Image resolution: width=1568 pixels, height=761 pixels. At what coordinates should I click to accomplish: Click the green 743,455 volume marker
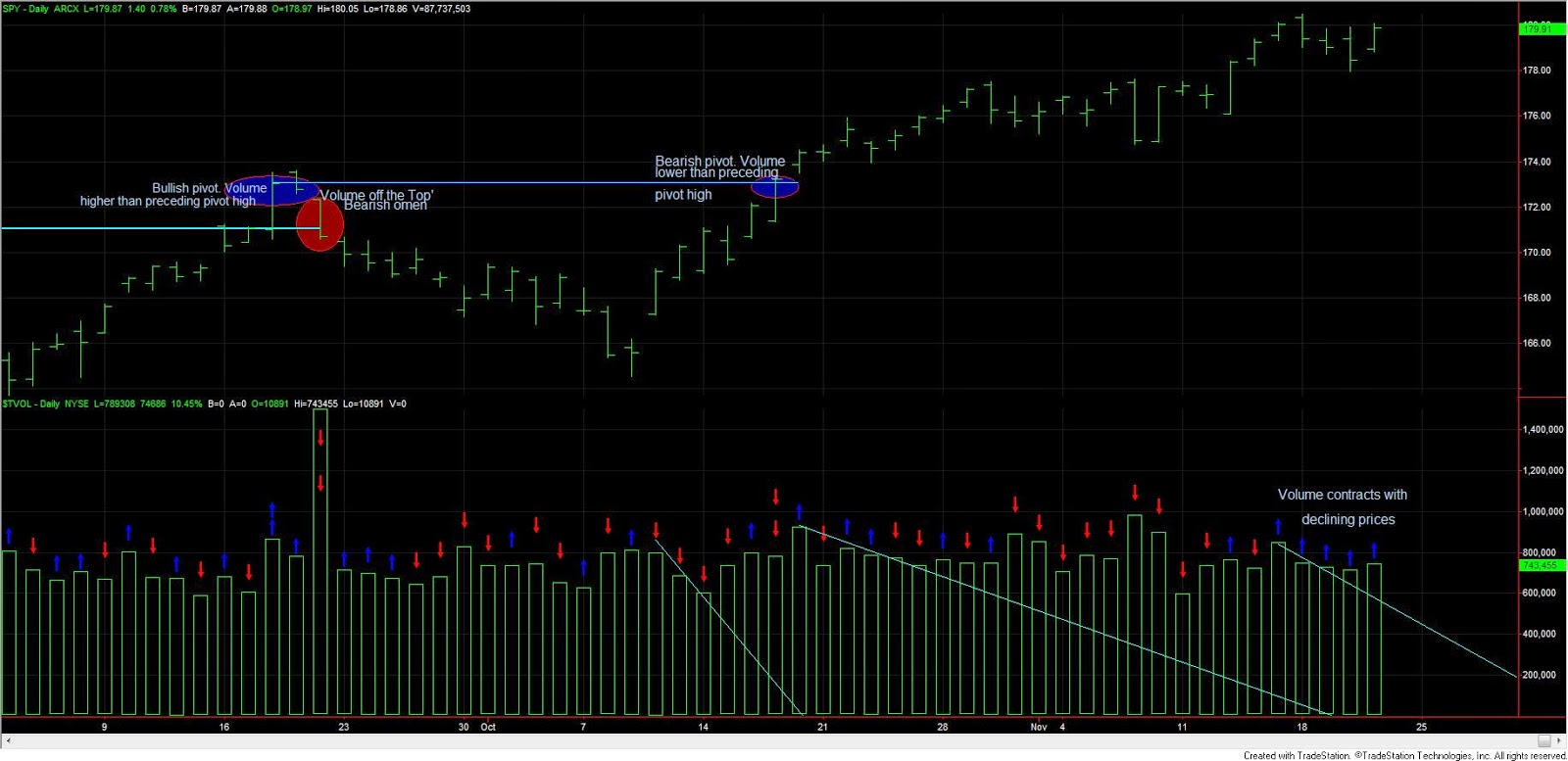[x=1541, y=566]
